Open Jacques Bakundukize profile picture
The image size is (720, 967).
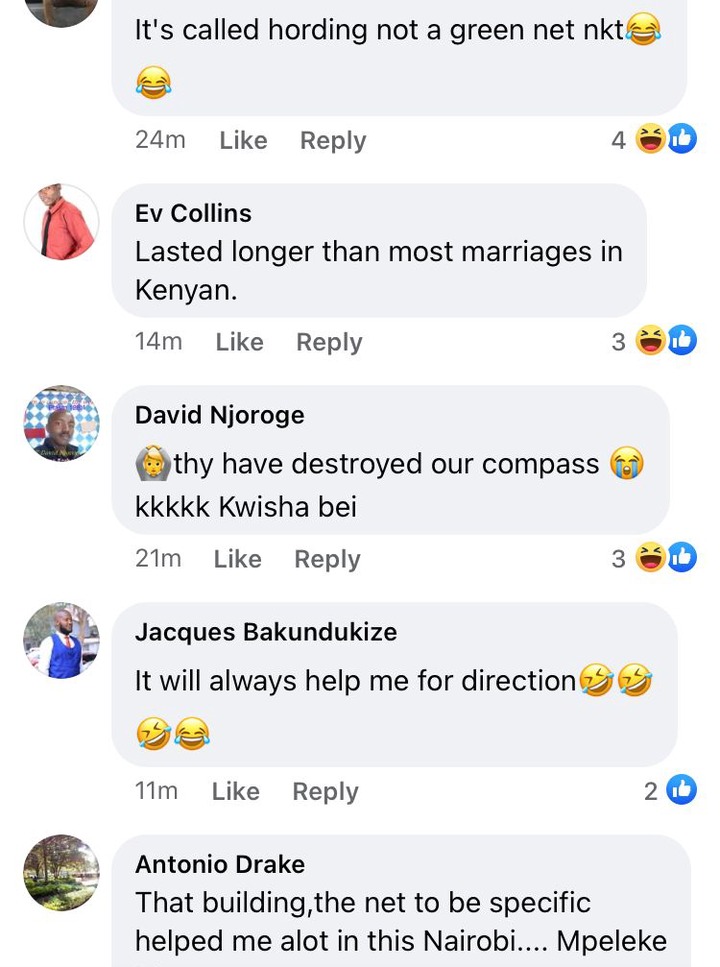(61, 641)
